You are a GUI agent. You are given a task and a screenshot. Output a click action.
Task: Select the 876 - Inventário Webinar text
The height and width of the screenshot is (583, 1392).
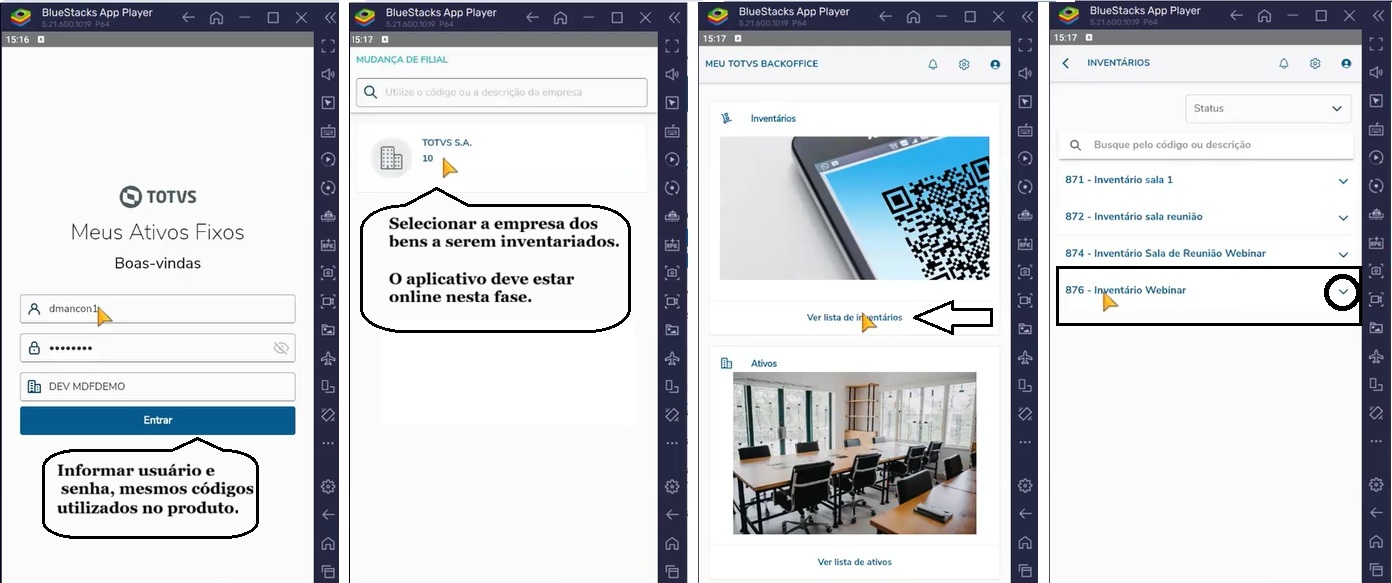1126,290
